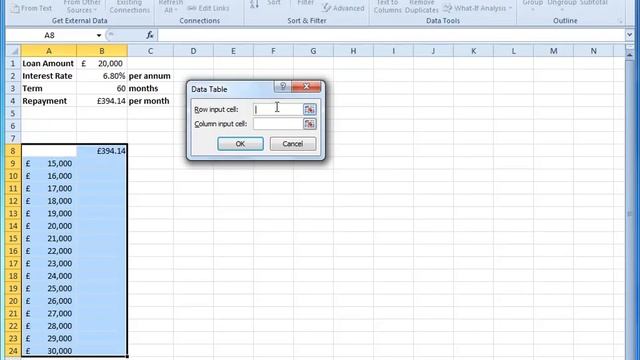Click the vertical scrollbar thumb
This screenshot has height=360, width=640.
630,213
